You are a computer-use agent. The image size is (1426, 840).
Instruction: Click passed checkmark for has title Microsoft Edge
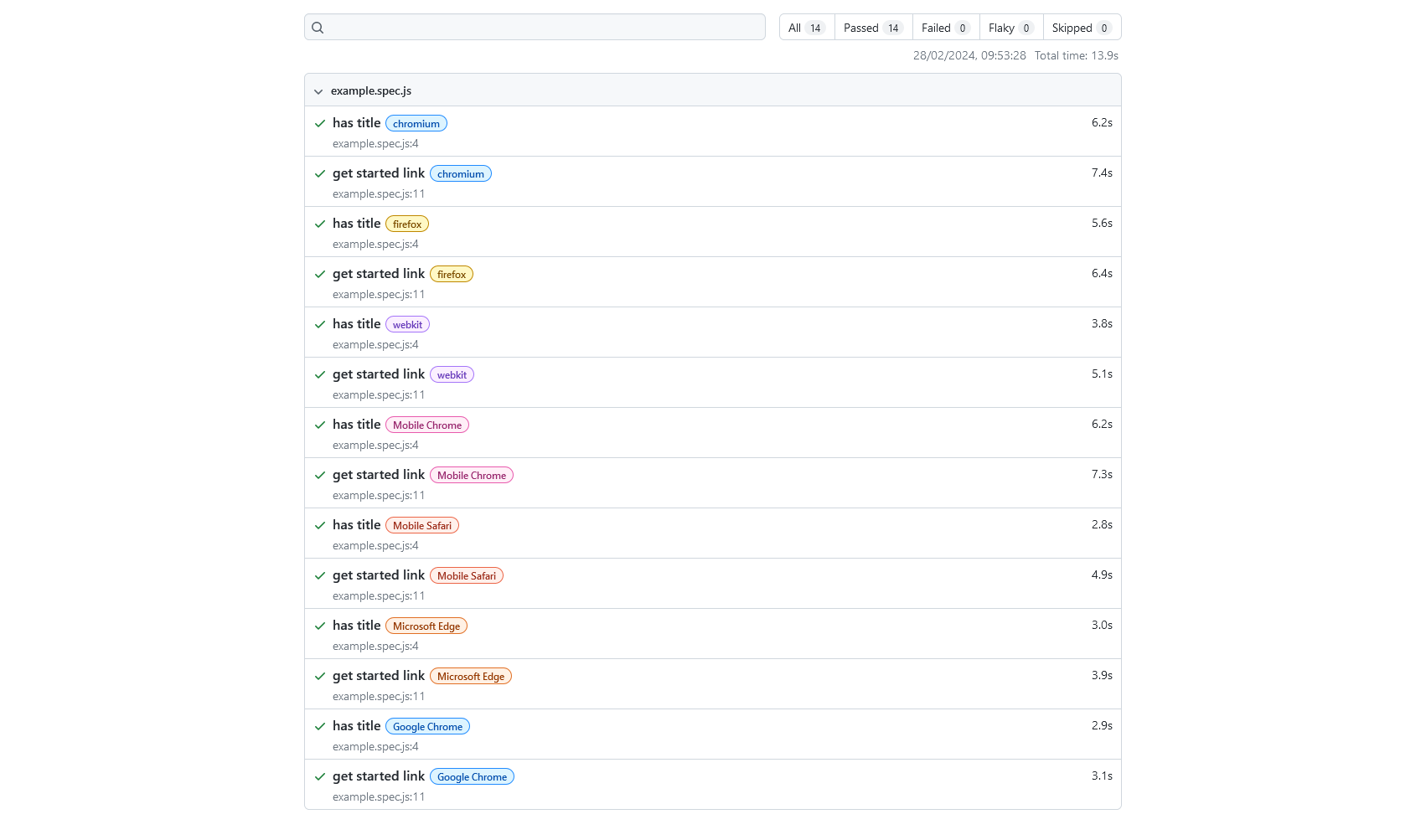pyautogui.click(x=320, y=626)
